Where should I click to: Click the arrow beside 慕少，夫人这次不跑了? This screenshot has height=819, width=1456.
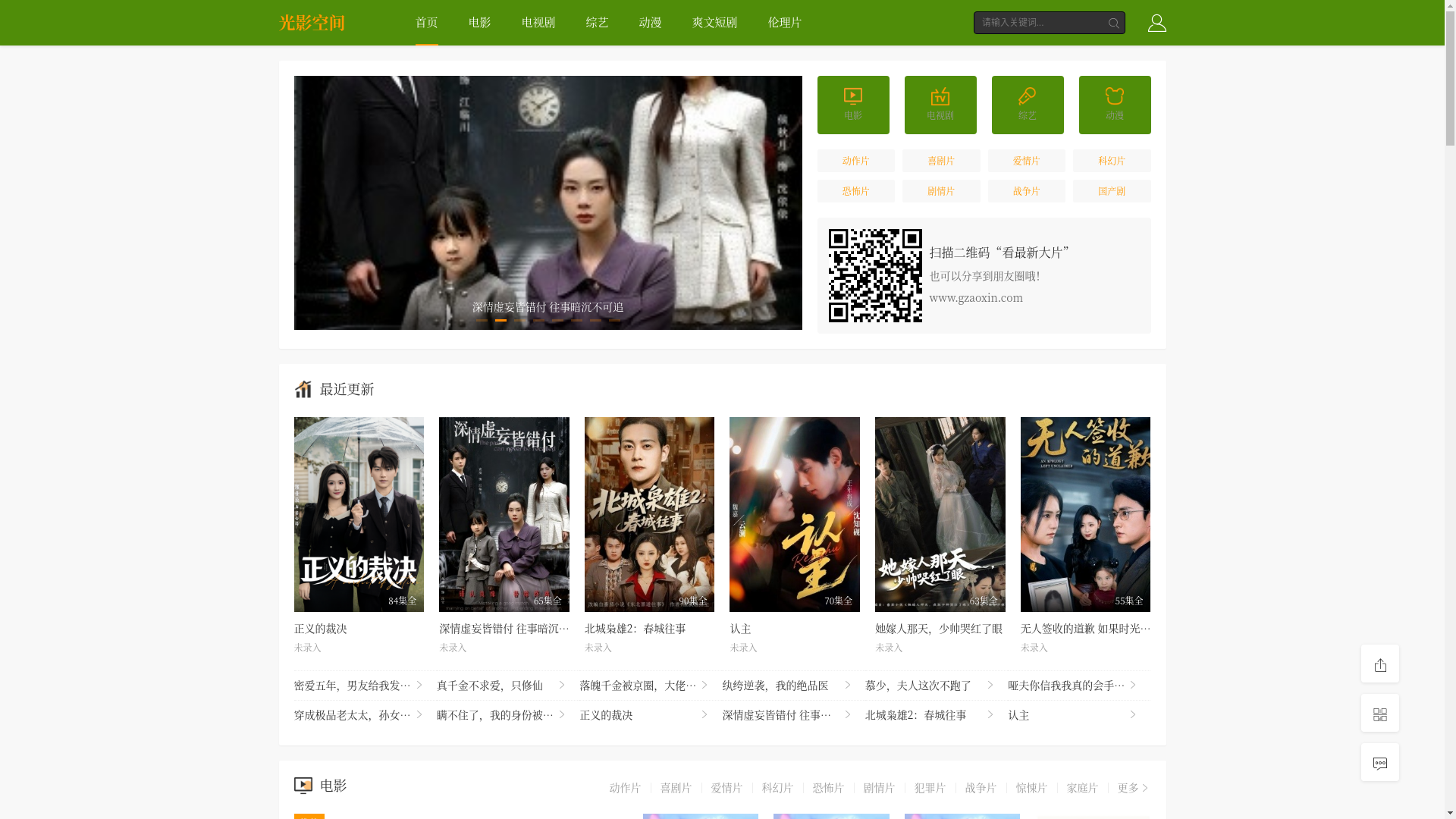[990, 685]
